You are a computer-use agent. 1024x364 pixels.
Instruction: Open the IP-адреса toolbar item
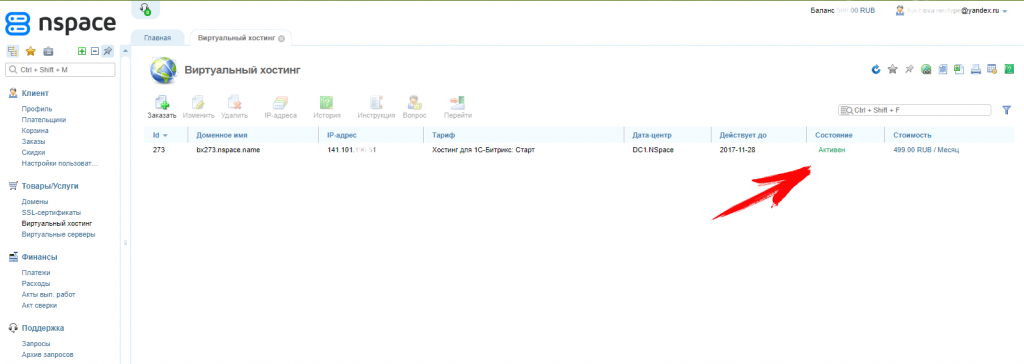pyautogui.click(x=280, y=108)
